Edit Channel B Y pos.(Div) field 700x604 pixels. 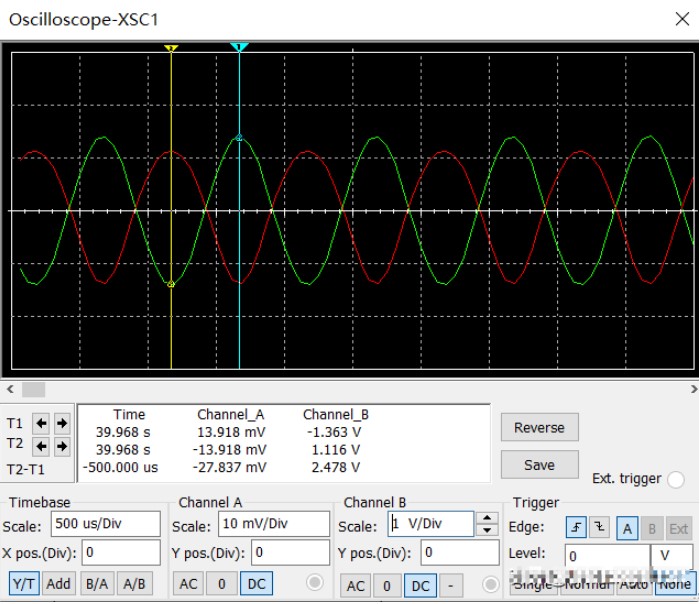pos(460,553)
